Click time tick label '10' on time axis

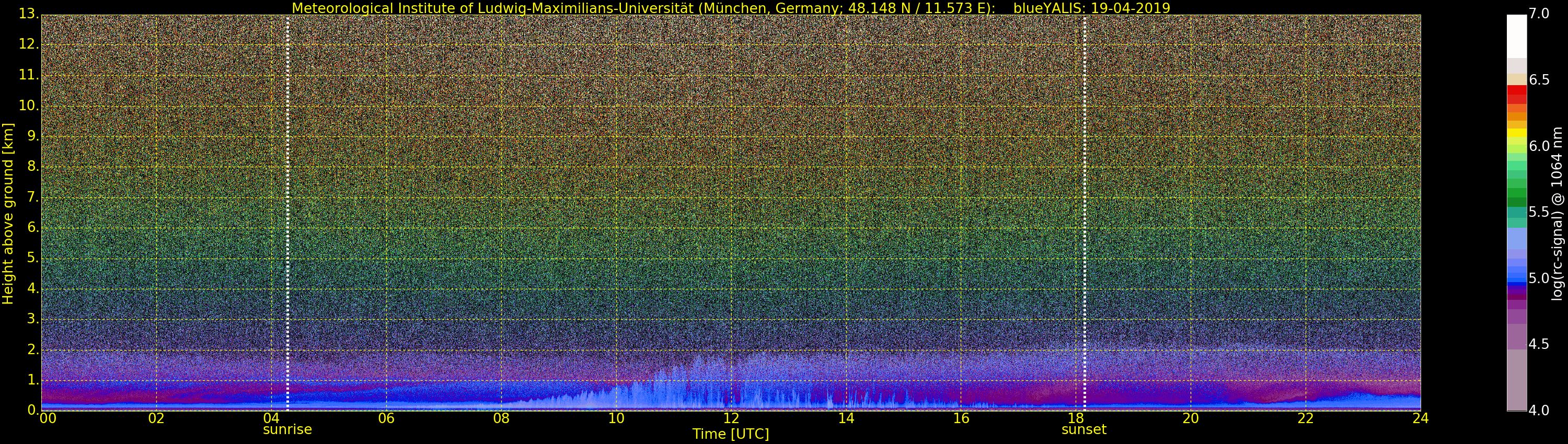[616, 418]
